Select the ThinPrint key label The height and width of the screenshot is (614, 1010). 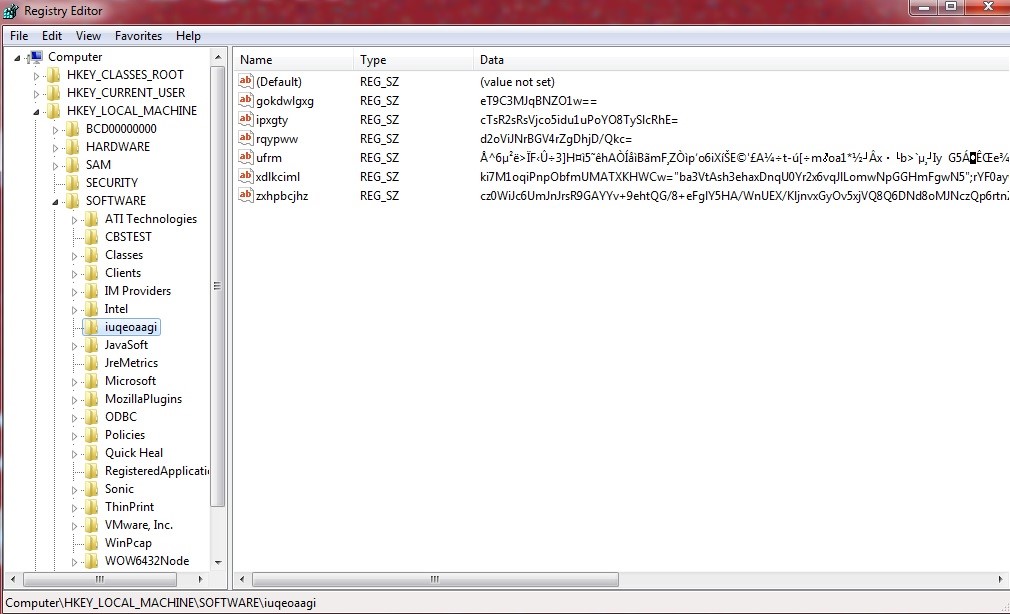pos(129,507)
